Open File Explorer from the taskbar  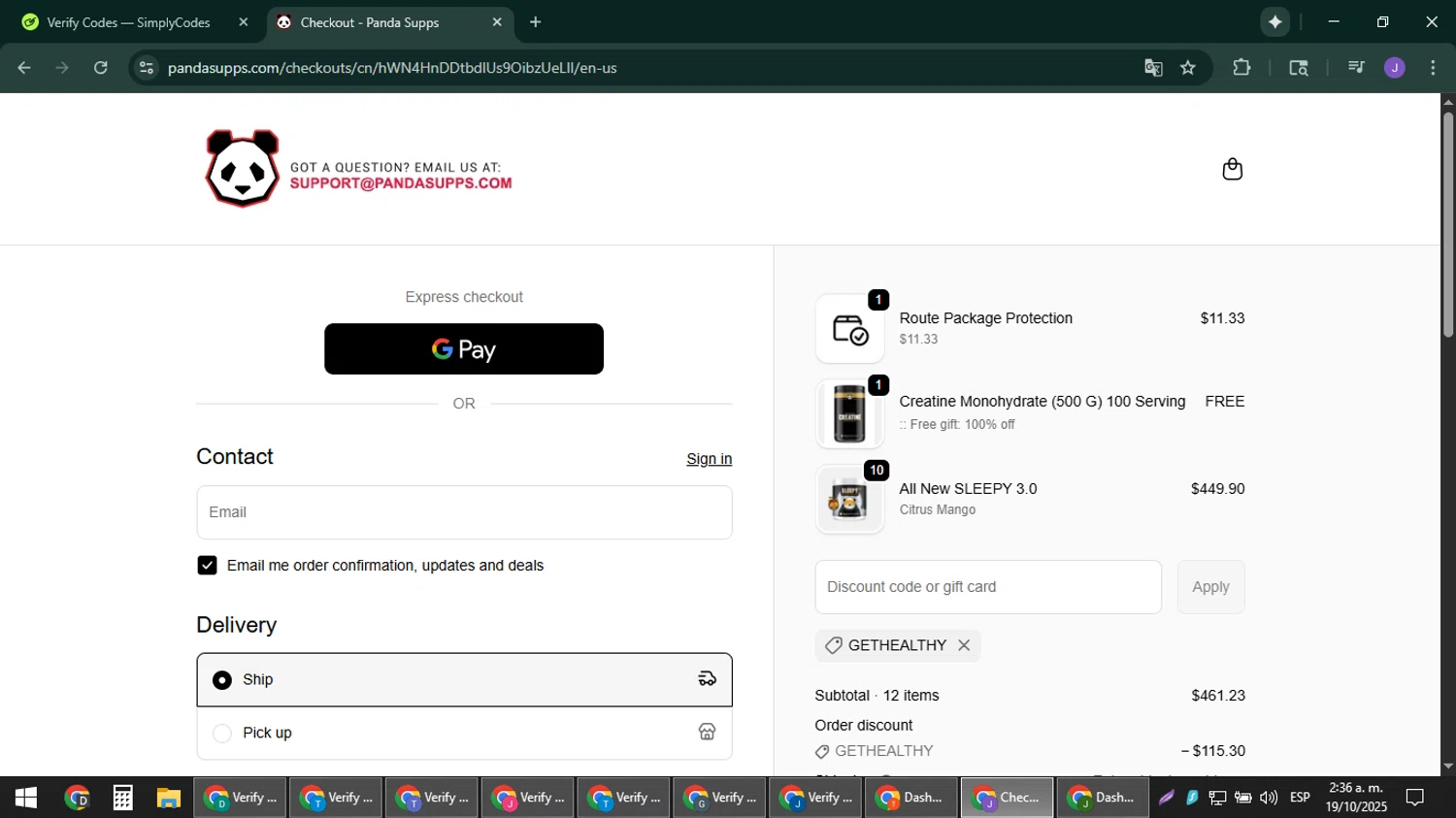(x=169, y=798)
